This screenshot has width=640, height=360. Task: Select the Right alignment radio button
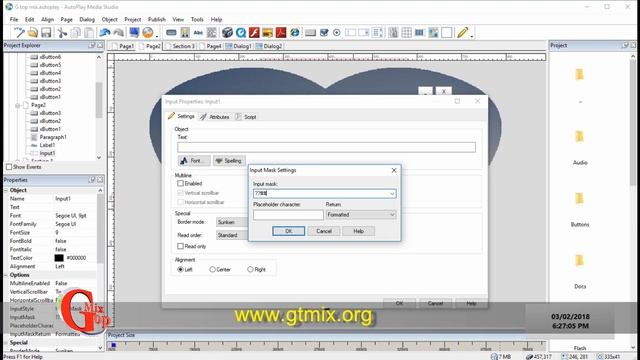pyautogui.click(x=250, y=269)
